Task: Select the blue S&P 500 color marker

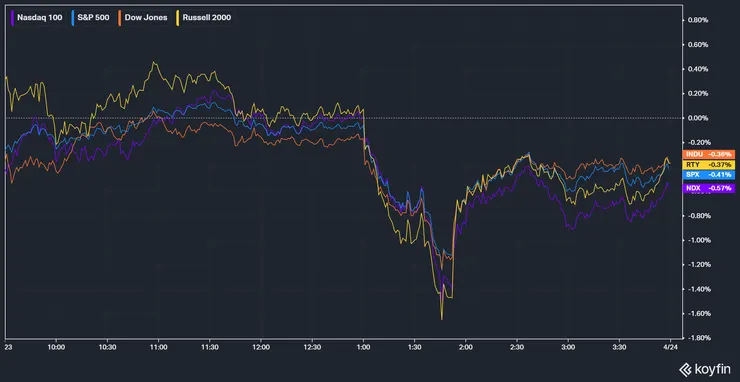Action: pyautogui.click(x=73, y=18)
